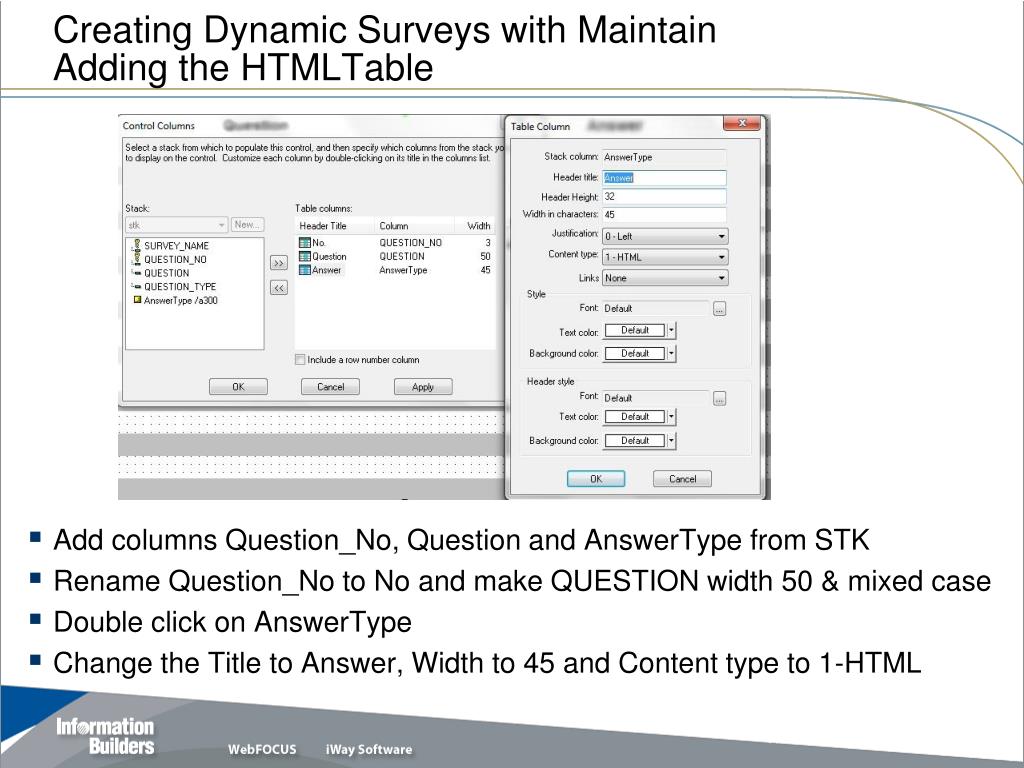Screen dimensions: 1024x768
Task: Open Header style font picker ellipsis button
Action: (x=719, y=398)
